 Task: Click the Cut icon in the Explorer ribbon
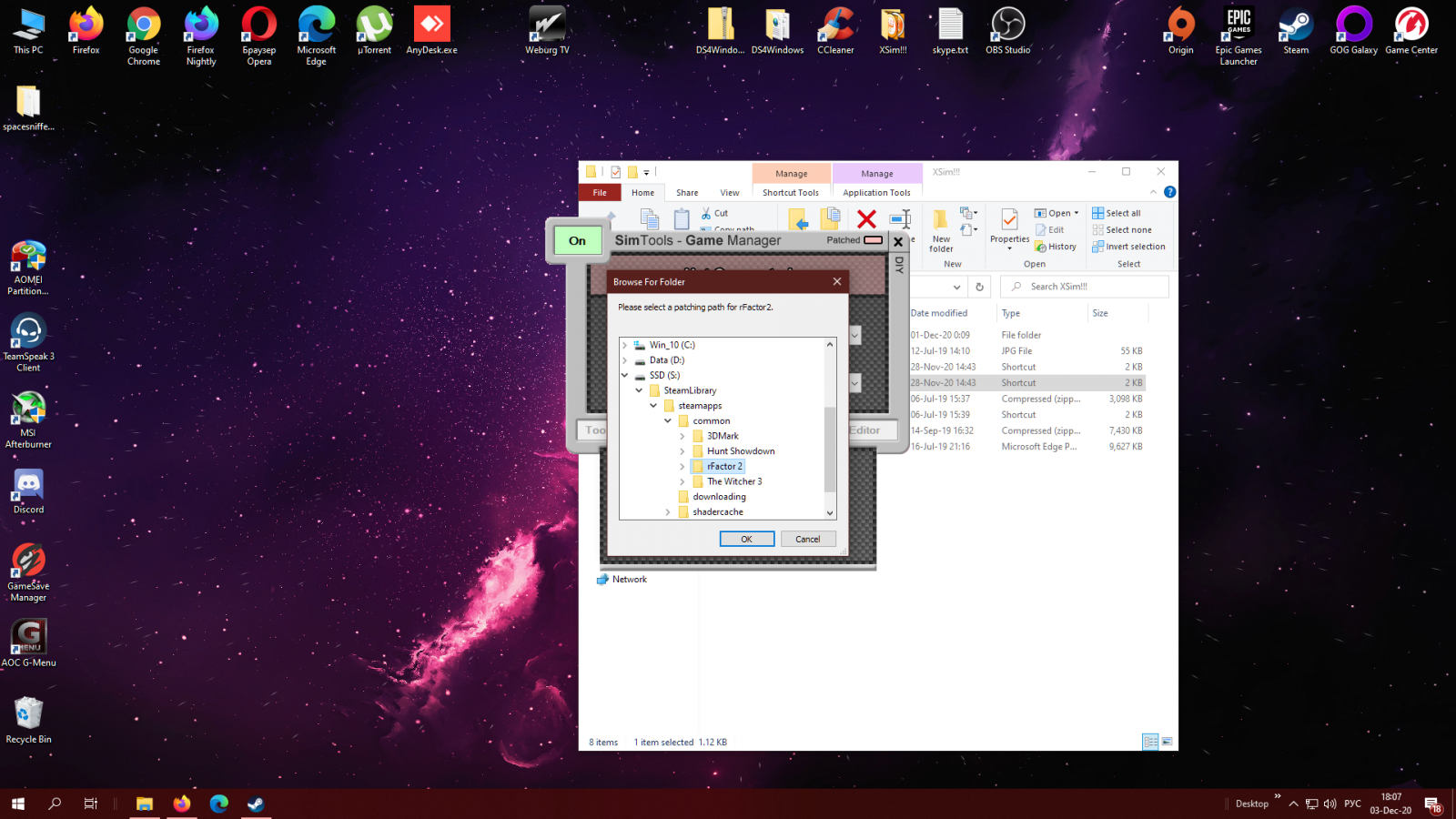click(x=707, y=213)
